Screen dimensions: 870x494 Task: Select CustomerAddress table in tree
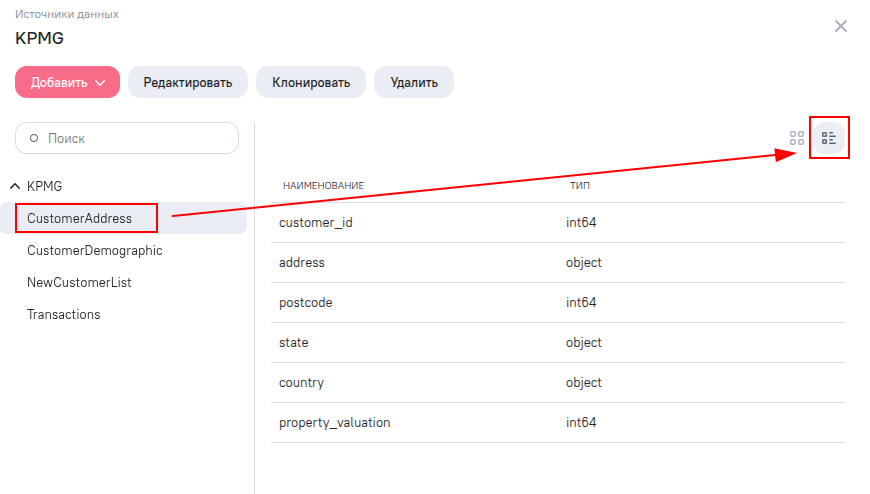tap(79, 218)
